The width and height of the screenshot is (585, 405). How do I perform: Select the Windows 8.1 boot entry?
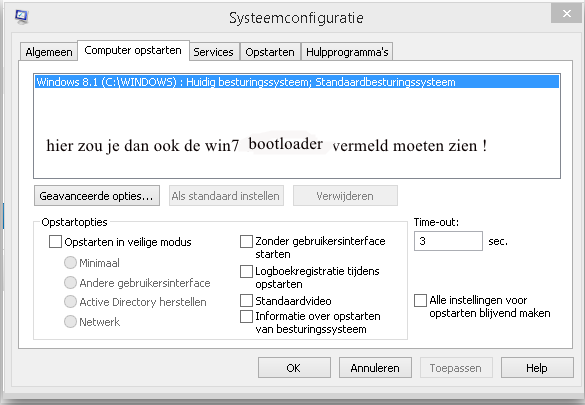tap(297, 82)
